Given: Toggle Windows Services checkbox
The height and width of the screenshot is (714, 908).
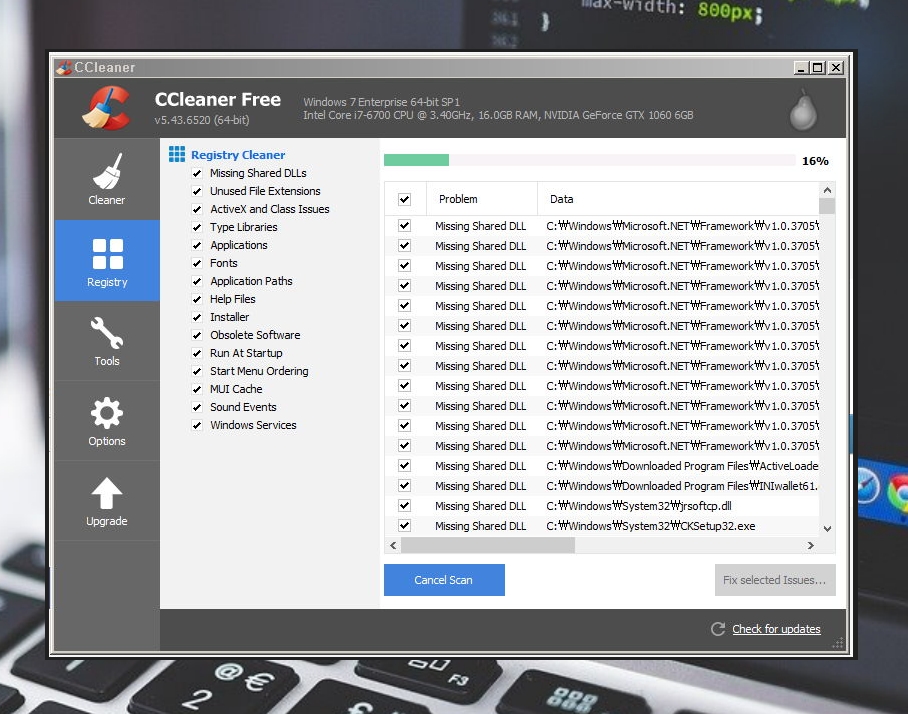Looking at the screenshot, I should (x=197, y=425).
